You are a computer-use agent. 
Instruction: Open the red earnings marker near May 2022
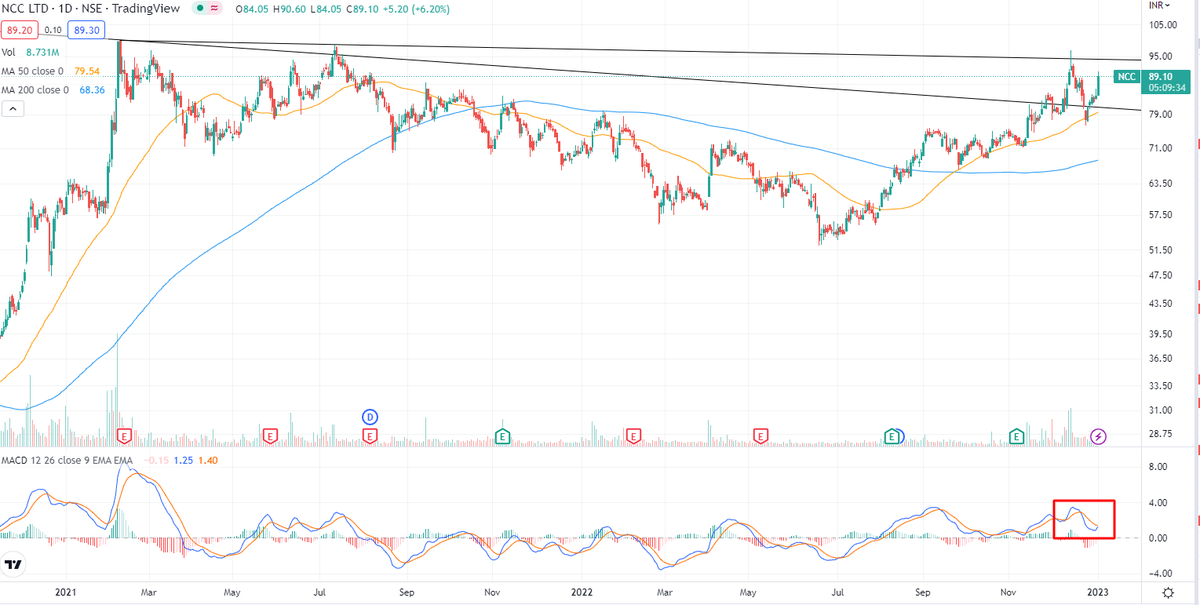click(761, 436)
